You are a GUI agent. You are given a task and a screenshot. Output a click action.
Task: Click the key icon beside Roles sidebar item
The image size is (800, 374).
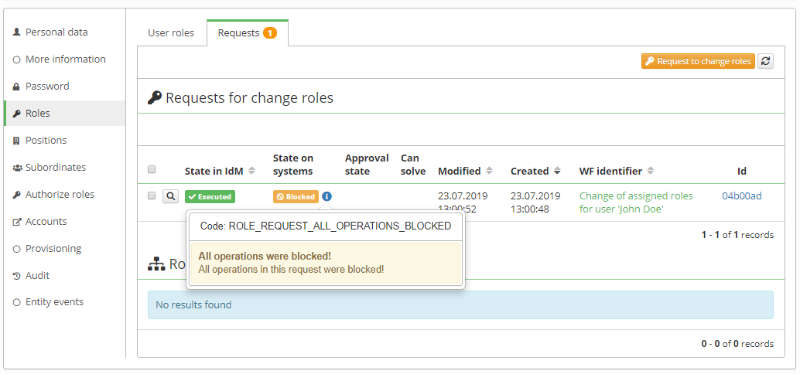click(x=16, y=113)
